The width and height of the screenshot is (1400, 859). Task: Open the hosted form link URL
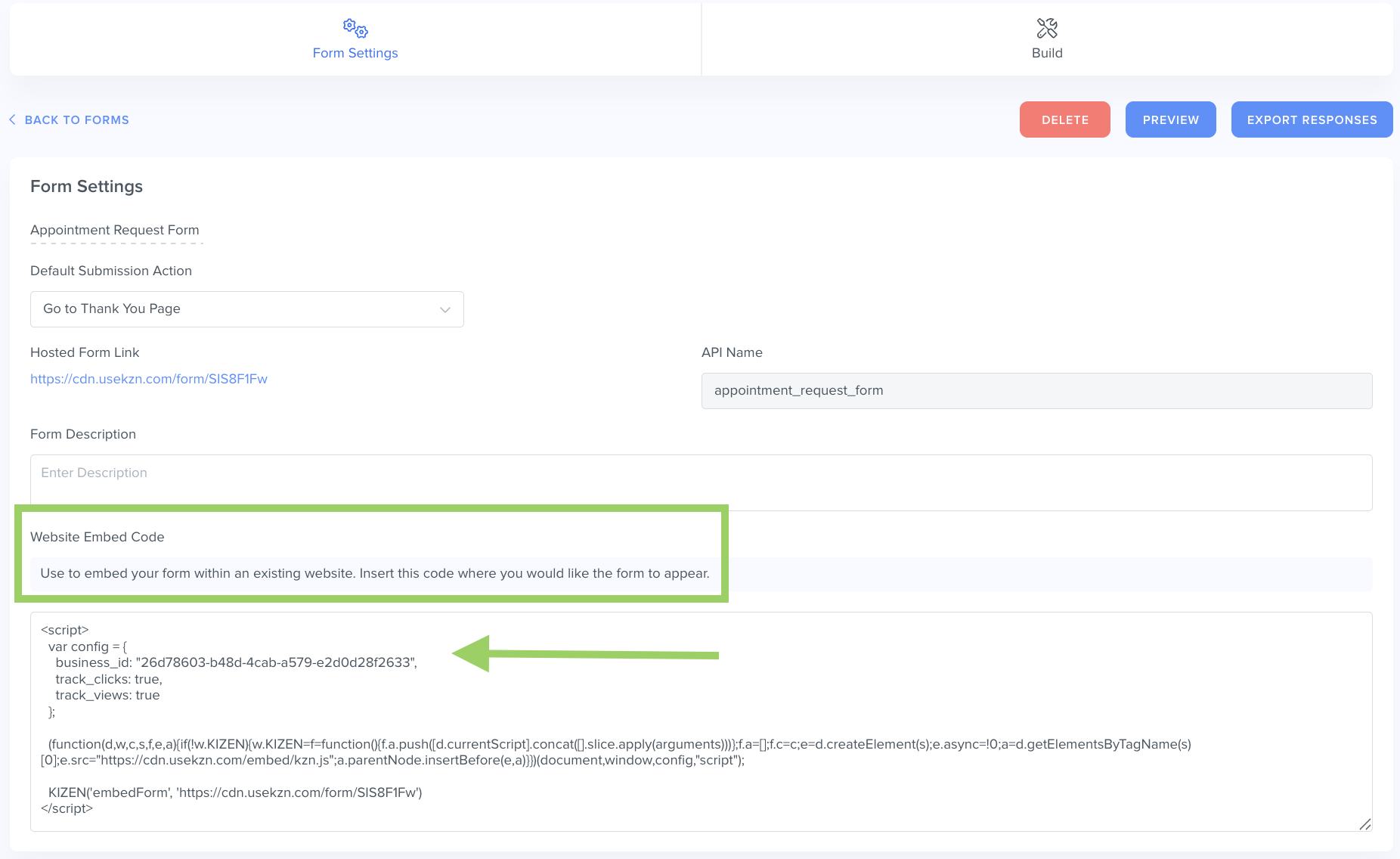149,379
